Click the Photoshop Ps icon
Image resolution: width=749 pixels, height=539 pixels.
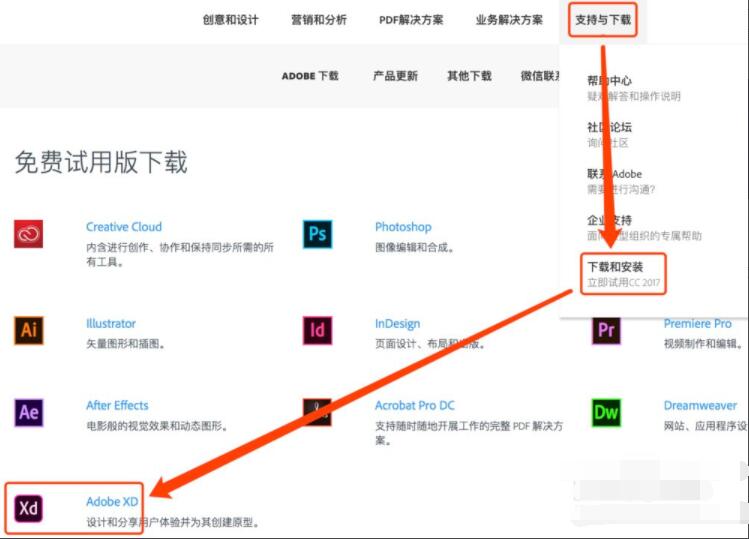click(x=317, y=234)
